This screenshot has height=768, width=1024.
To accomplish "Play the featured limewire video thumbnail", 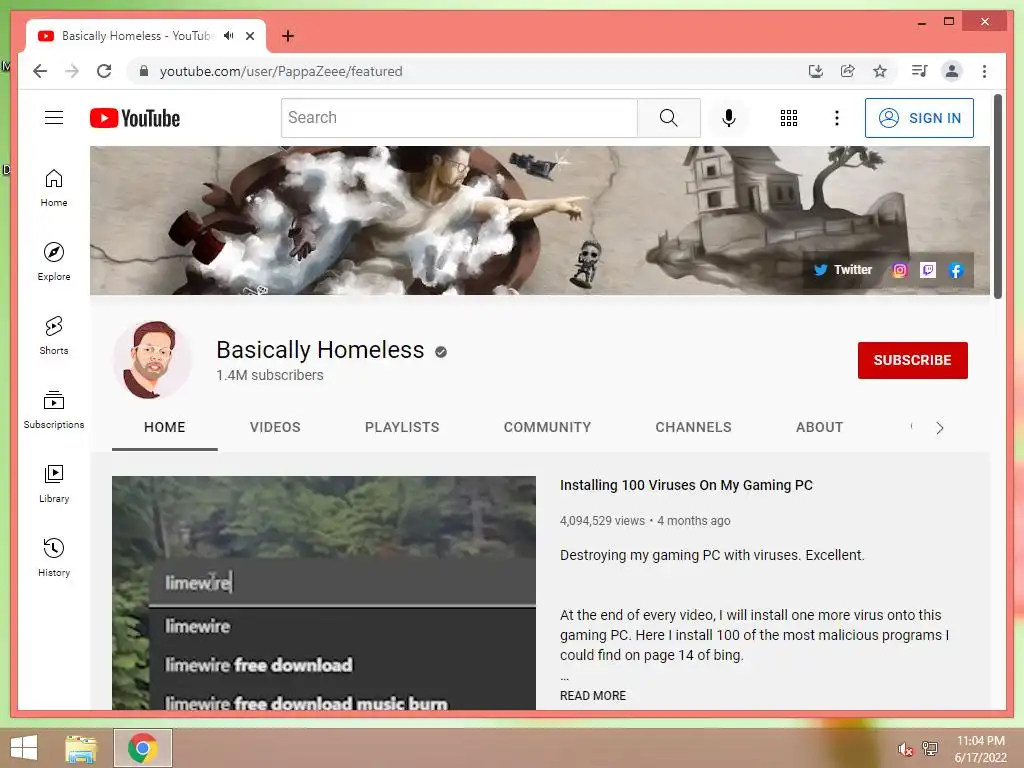I will click(324, 592).
